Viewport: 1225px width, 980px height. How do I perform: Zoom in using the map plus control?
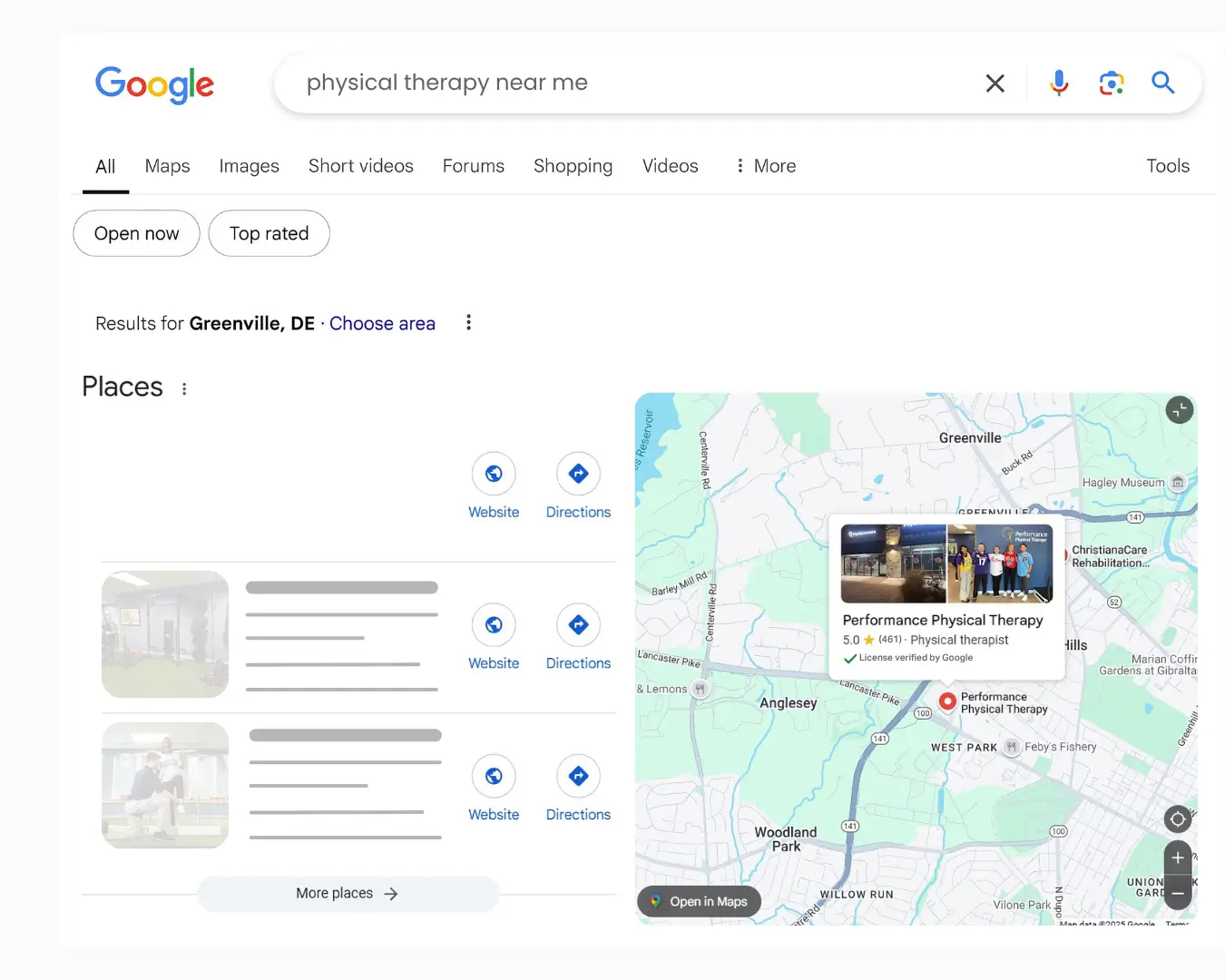pos(1177,857)
